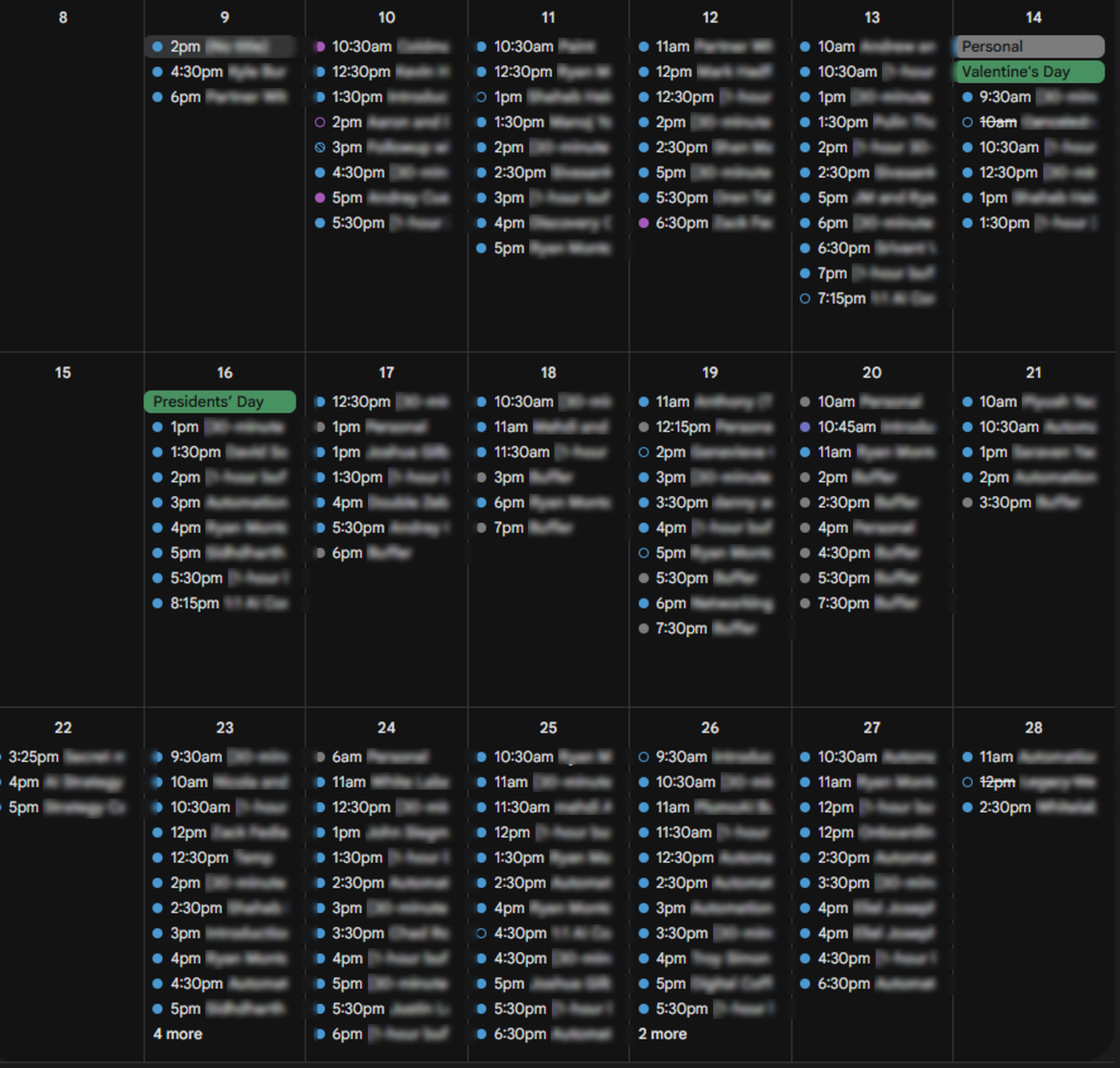Open the 11:30am event on the 26th

pyautogui.click(x=706, y=832)
